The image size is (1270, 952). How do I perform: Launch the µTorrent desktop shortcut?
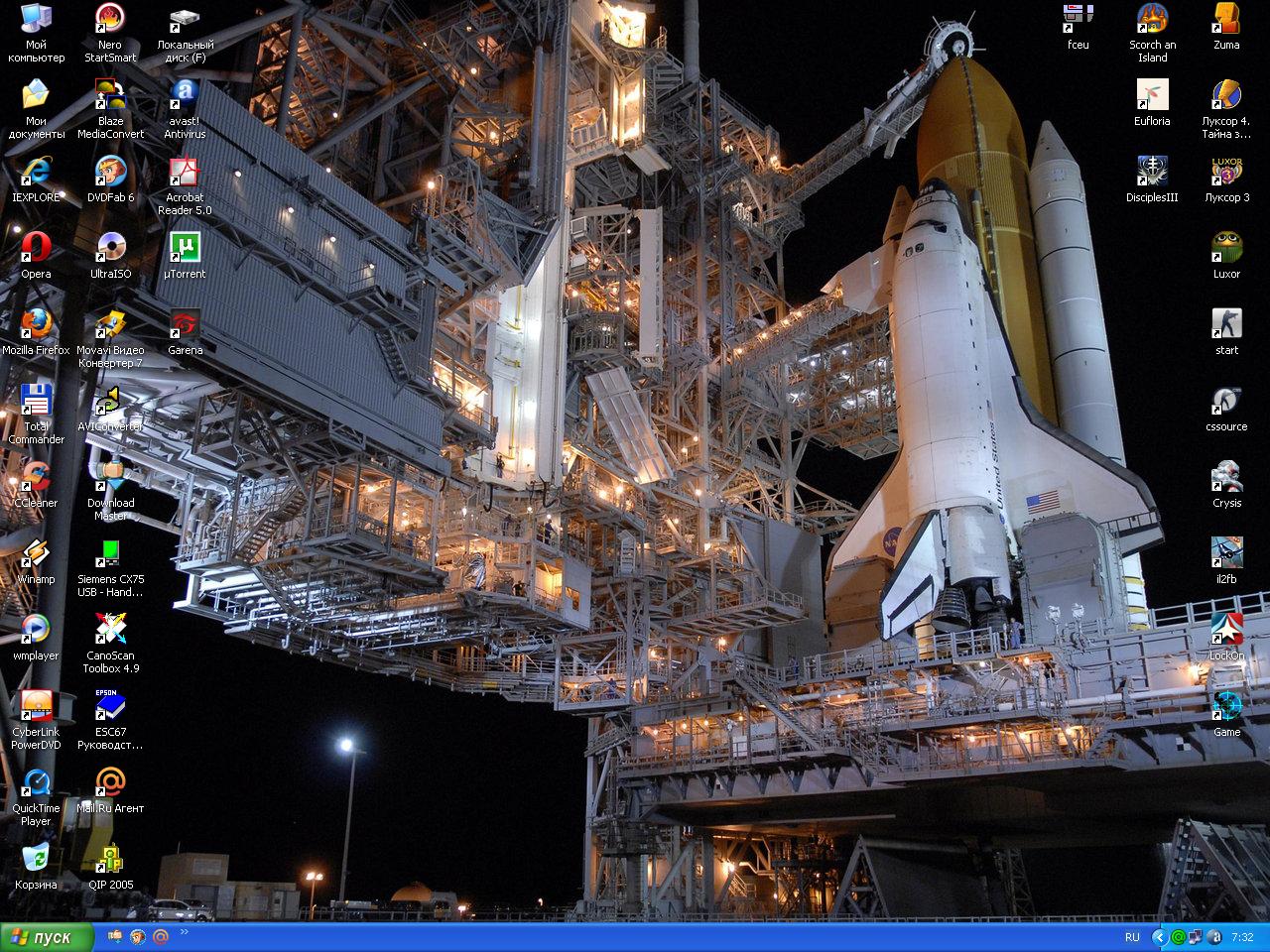click(x=185, y=248)
